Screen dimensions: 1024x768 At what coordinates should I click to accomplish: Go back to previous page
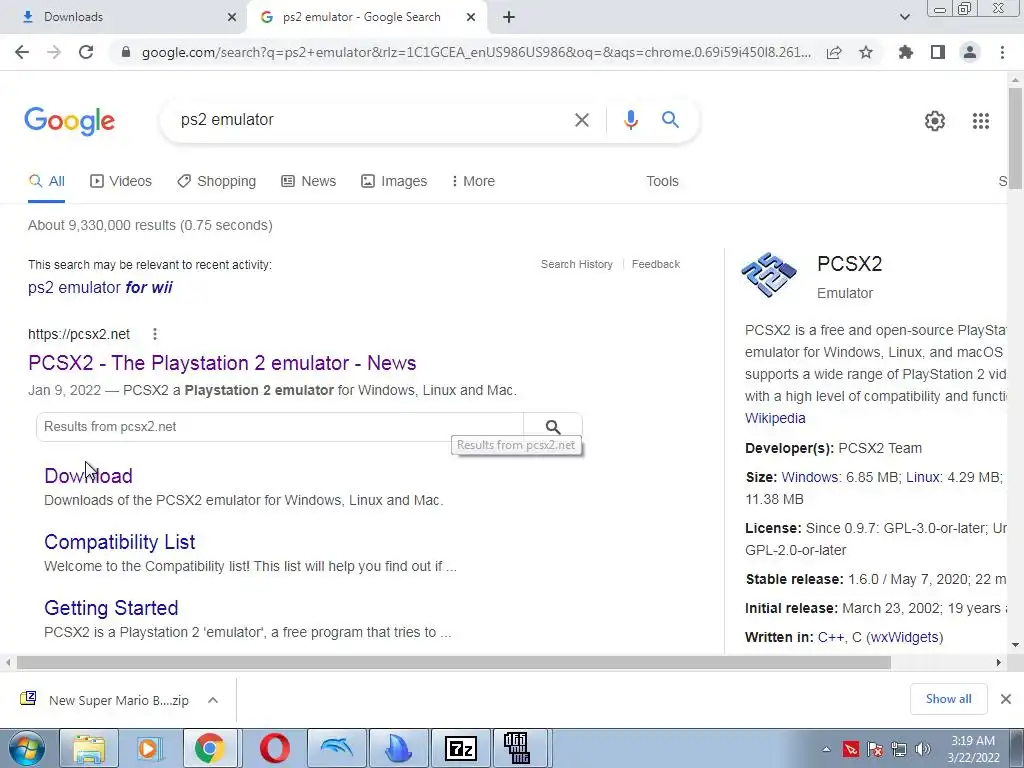(22, 52)
